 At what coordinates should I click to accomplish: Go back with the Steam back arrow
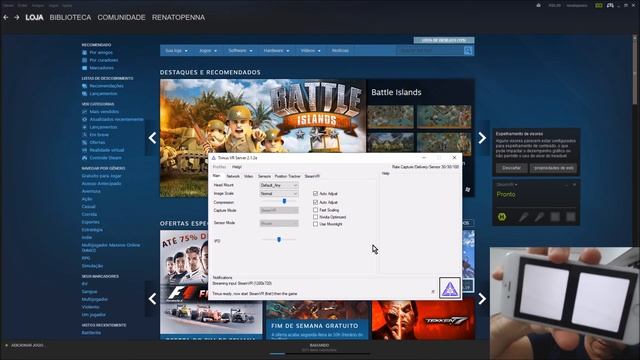point(6,18)
